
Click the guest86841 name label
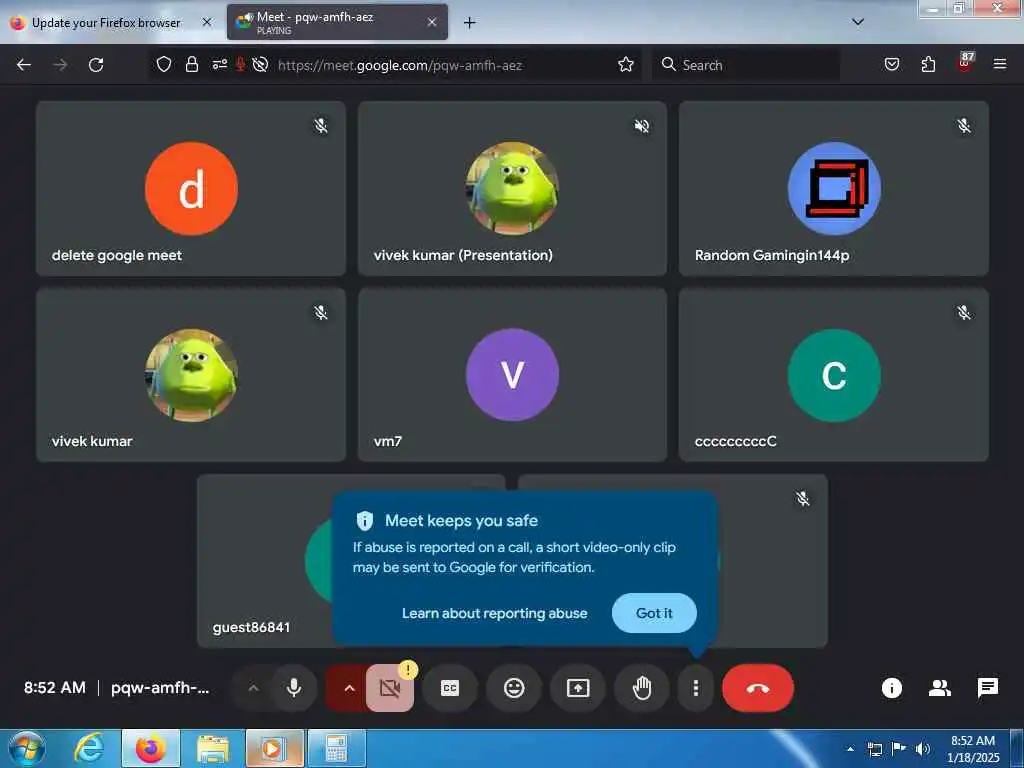click(251, 627)
